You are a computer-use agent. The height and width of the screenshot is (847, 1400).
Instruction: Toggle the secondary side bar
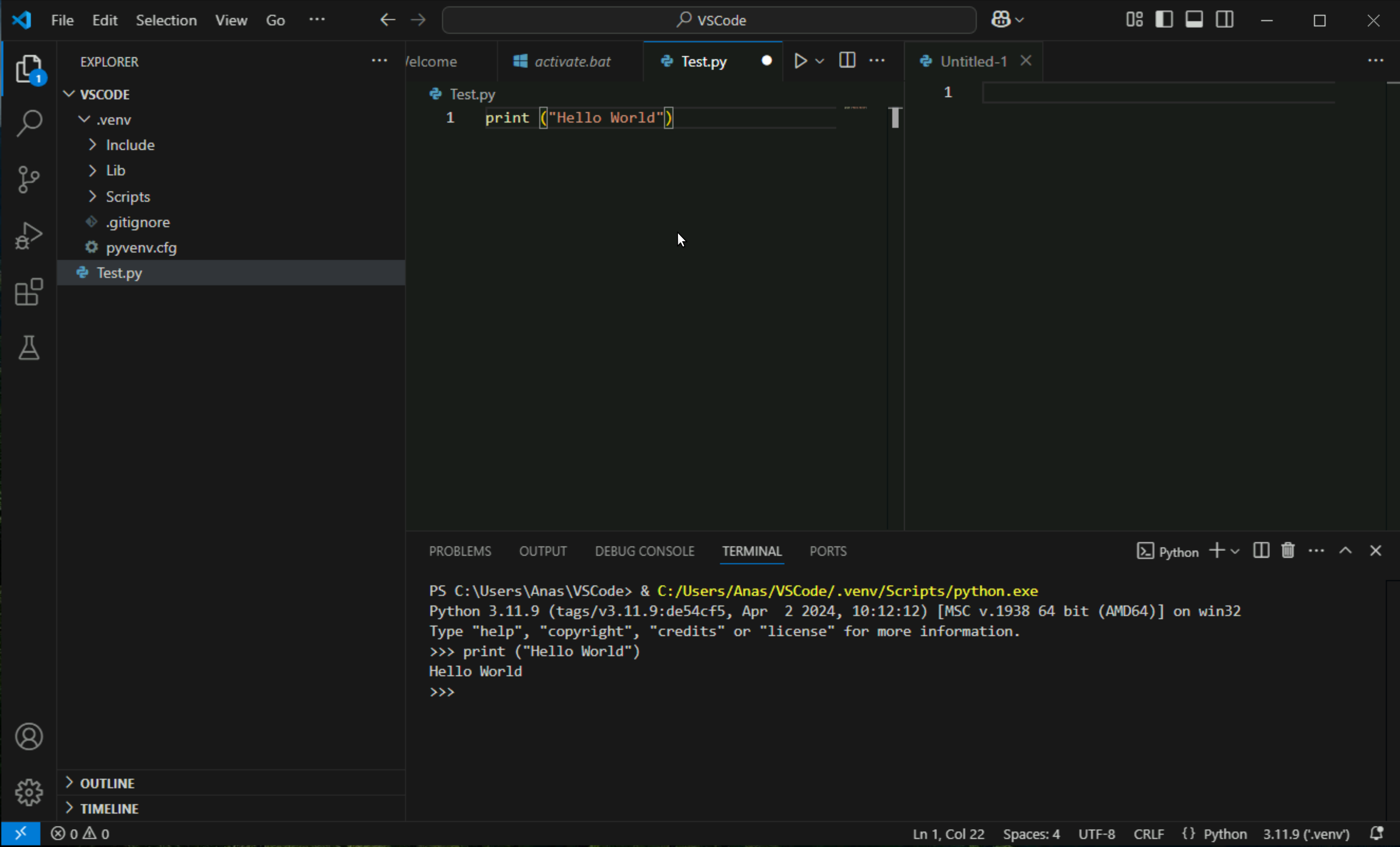1224,20
